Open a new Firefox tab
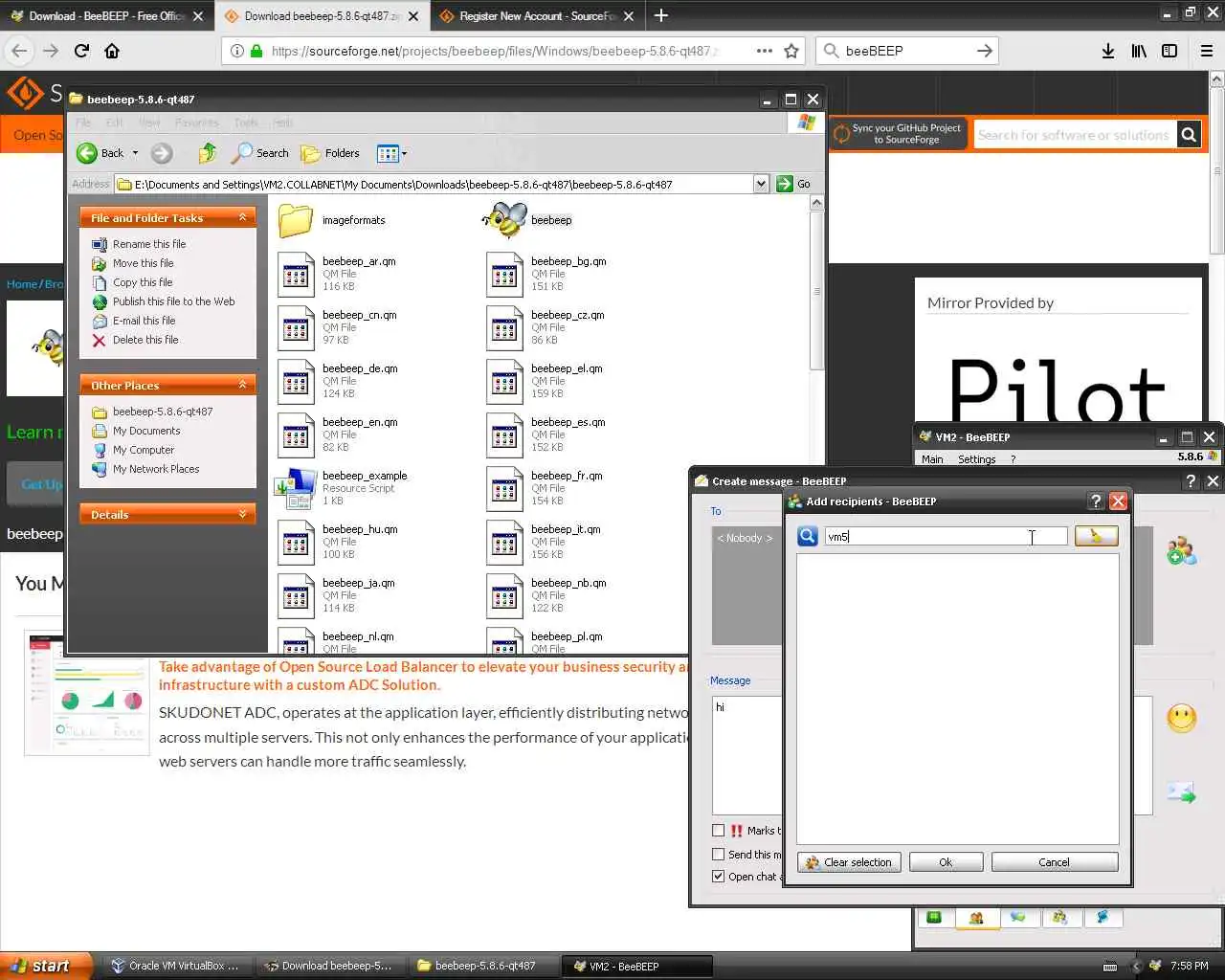Image resolution: width=1225 pixels, height=980 pixels. (660, 16)
